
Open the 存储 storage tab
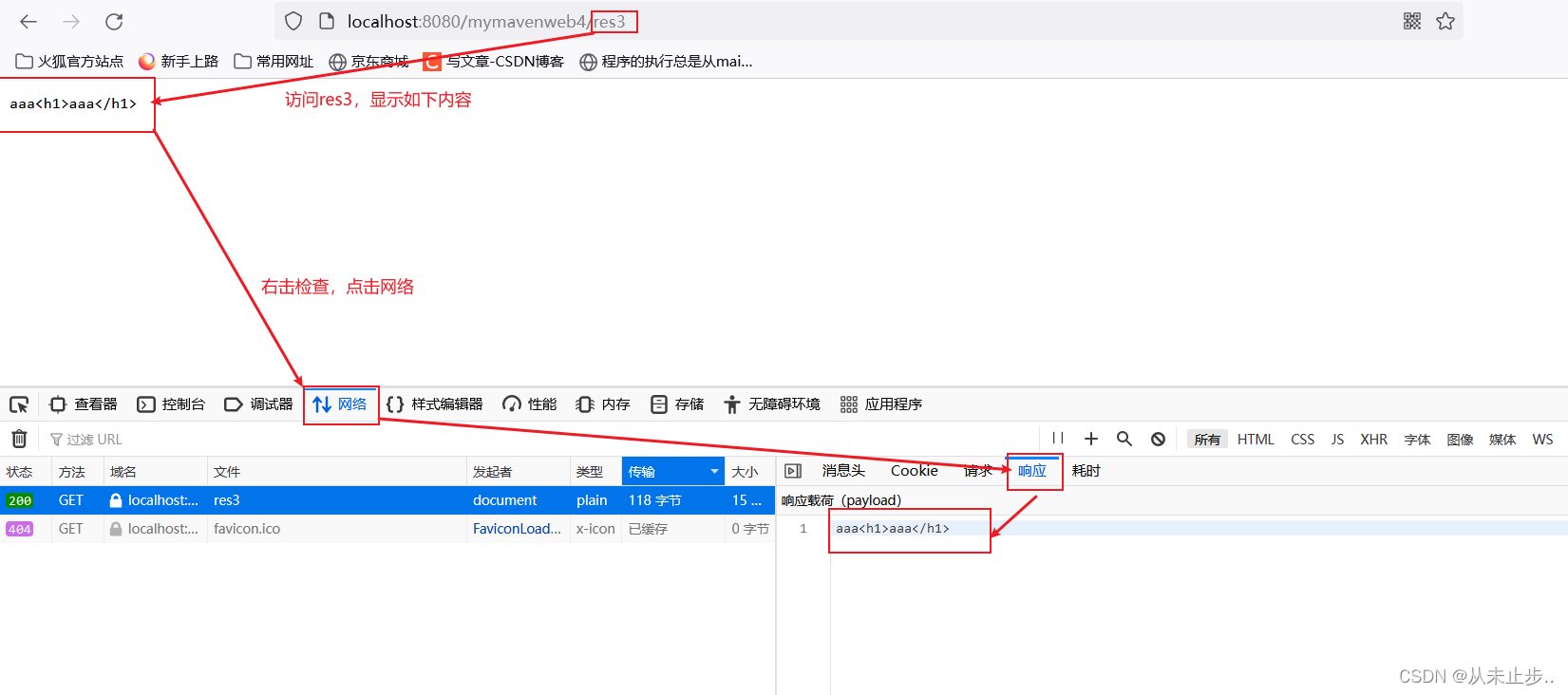pos(677,404)
